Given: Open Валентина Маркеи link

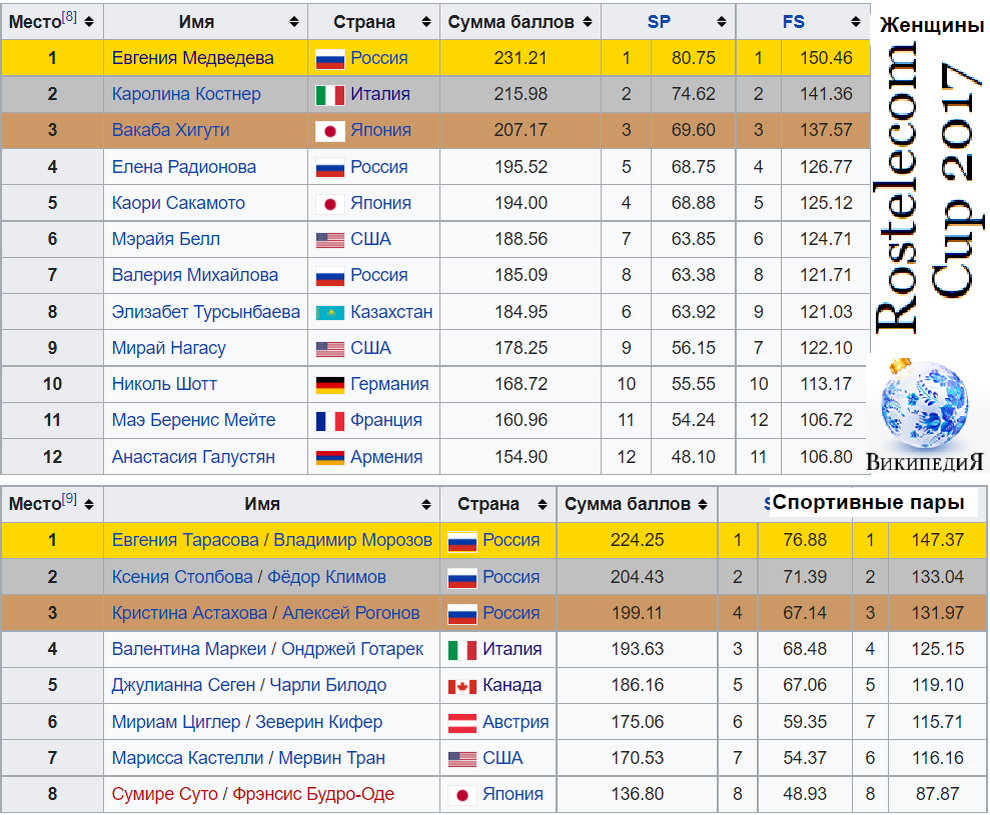Looking at the screenshot, I should coord(189,649).
